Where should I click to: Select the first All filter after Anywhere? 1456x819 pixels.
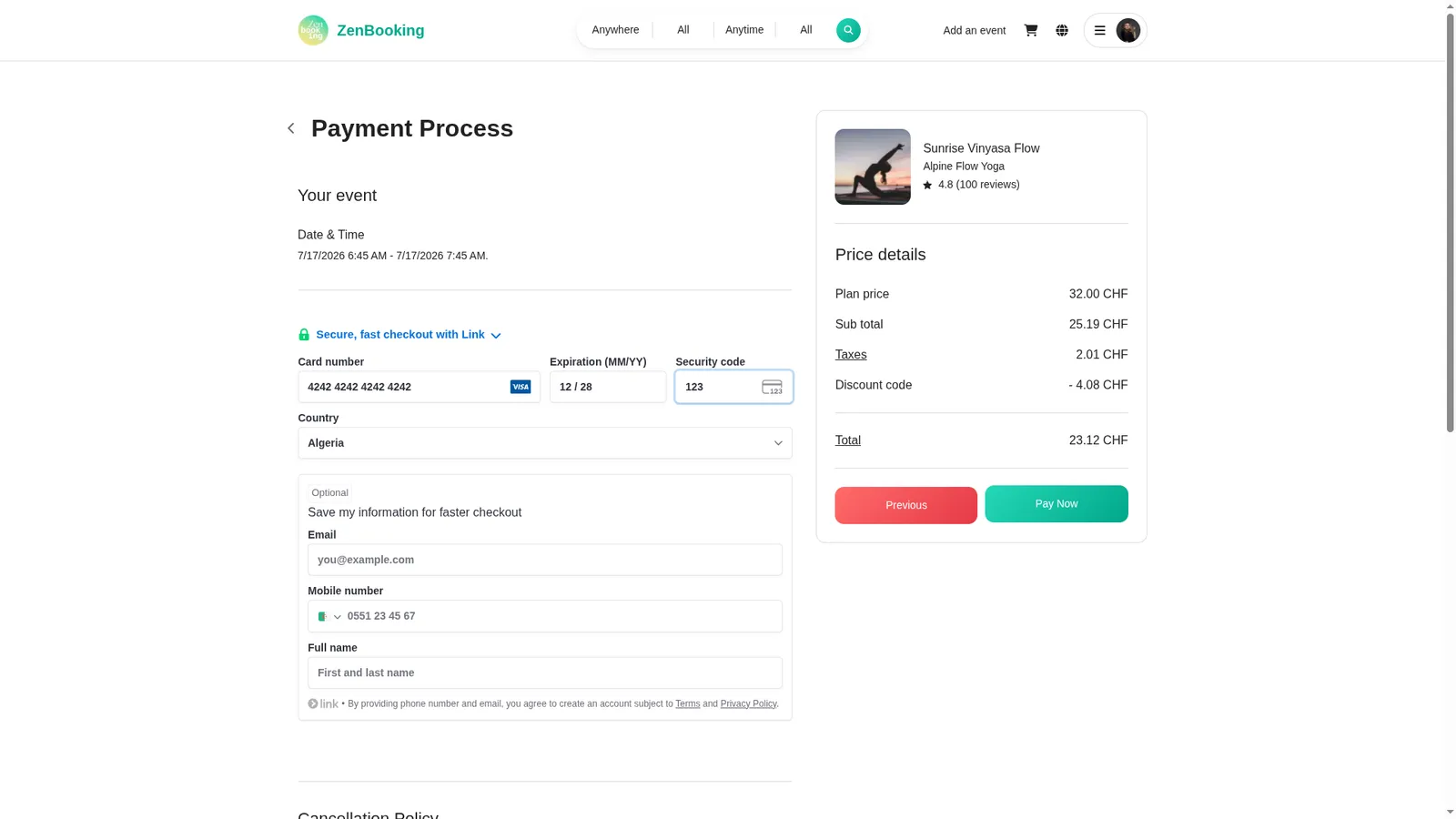683,30
